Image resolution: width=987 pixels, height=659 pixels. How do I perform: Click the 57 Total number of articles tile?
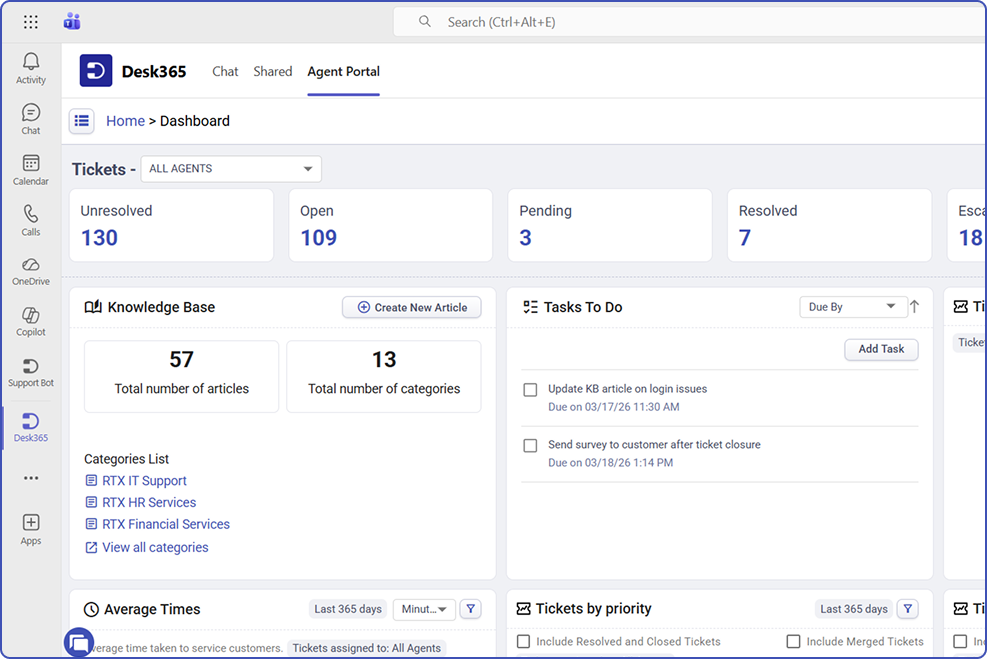[x=181, y=376]
